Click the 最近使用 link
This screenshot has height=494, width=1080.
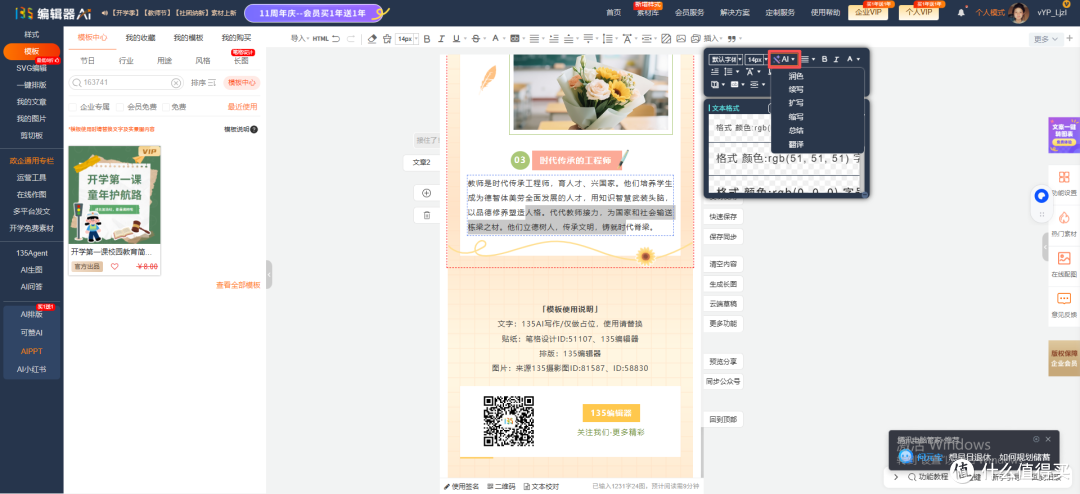(242, 107)
